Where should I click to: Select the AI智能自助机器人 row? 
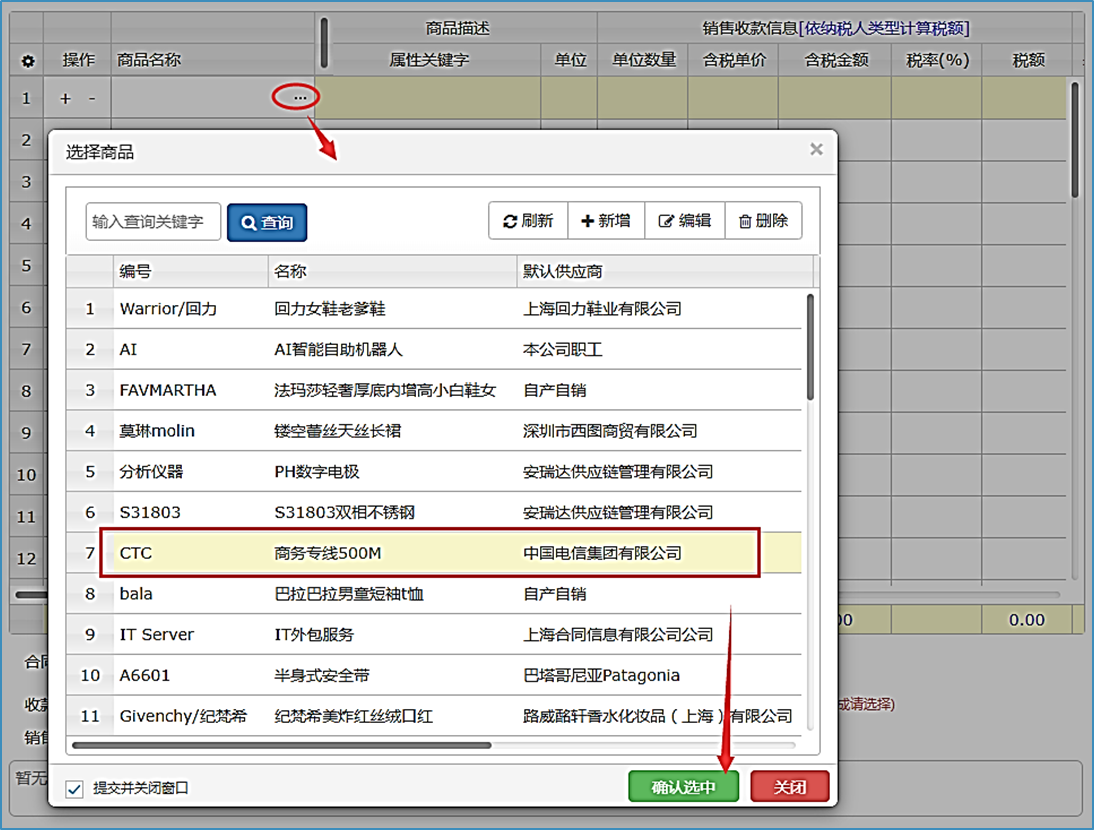coord(434,349)
